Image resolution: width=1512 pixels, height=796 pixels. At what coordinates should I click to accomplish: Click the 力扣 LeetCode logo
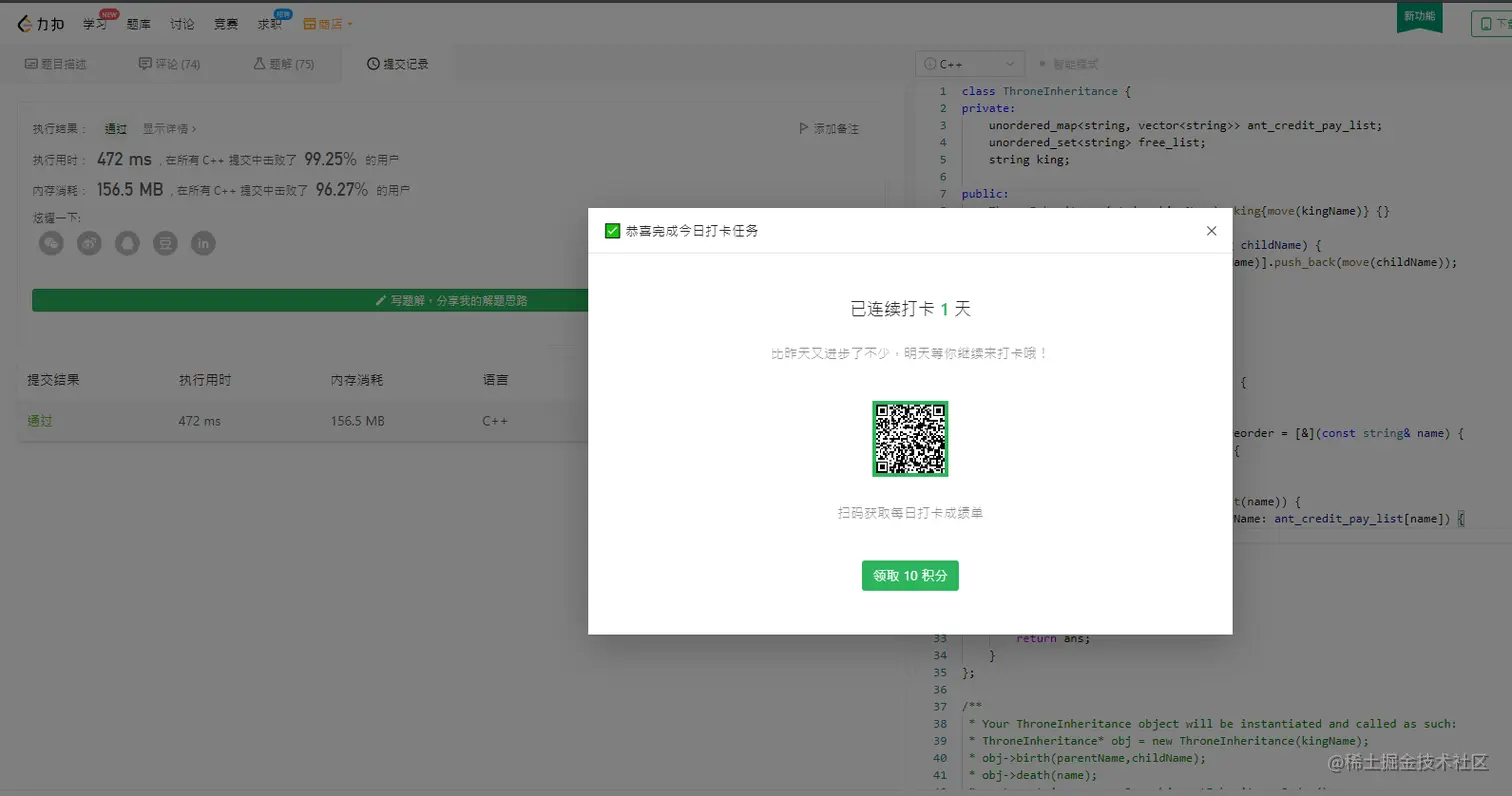[43, 23]
